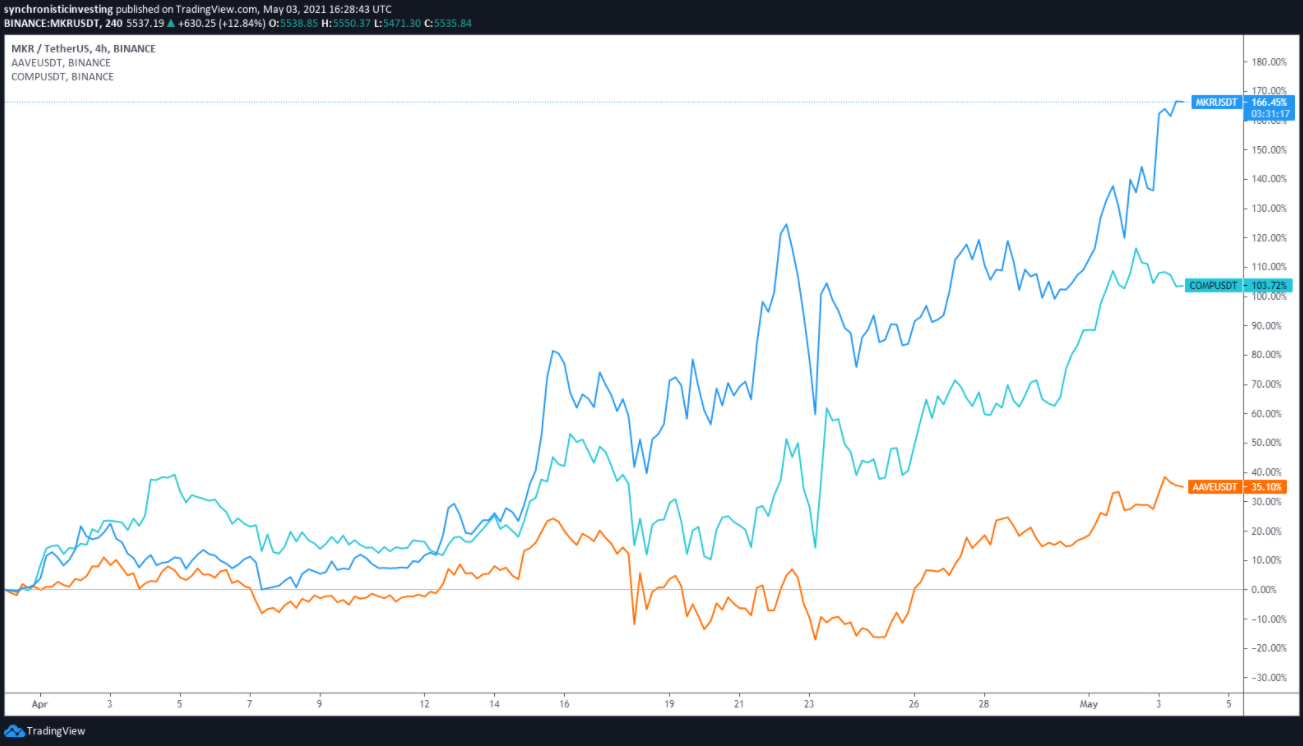Click the 28 date label on the time axis
1303x746 pixels.
(983, 704)
